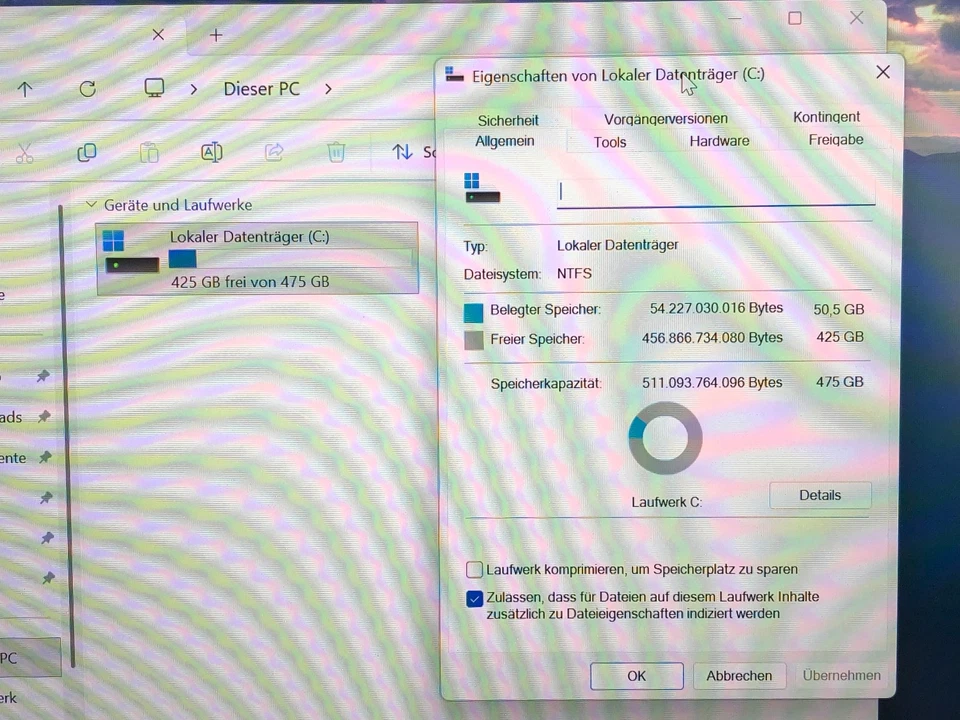Click the Copy icon in Explorer toolbar
Image resolution: width=960 pixels, height=720 pixels.
click(x=86, y=152)
